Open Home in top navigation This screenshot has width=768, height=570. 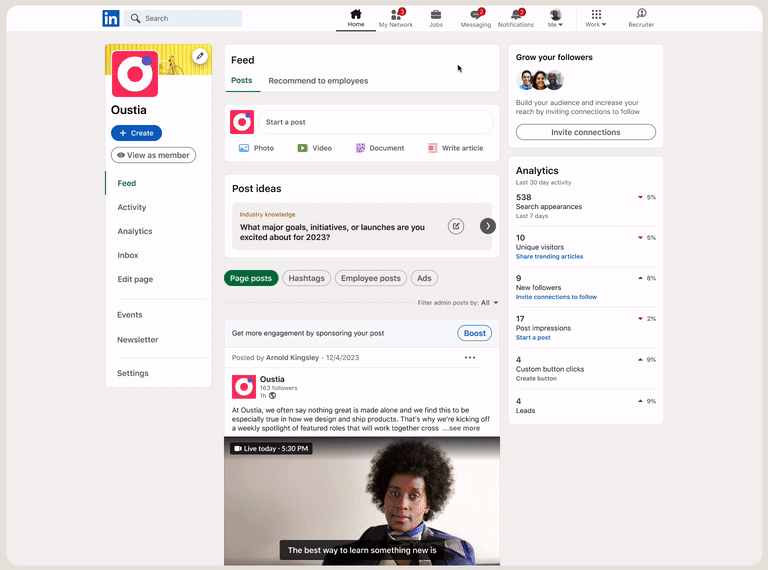(356, 18)
